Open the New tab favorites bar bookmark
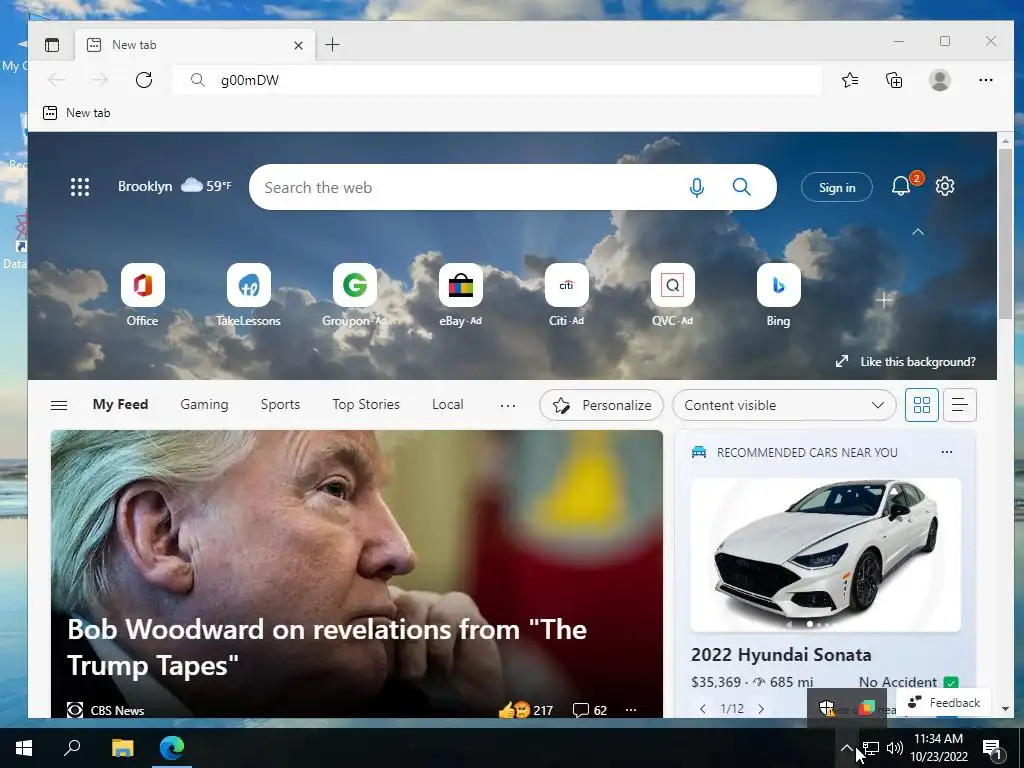 pyautogui.click(x=76, y=113)
